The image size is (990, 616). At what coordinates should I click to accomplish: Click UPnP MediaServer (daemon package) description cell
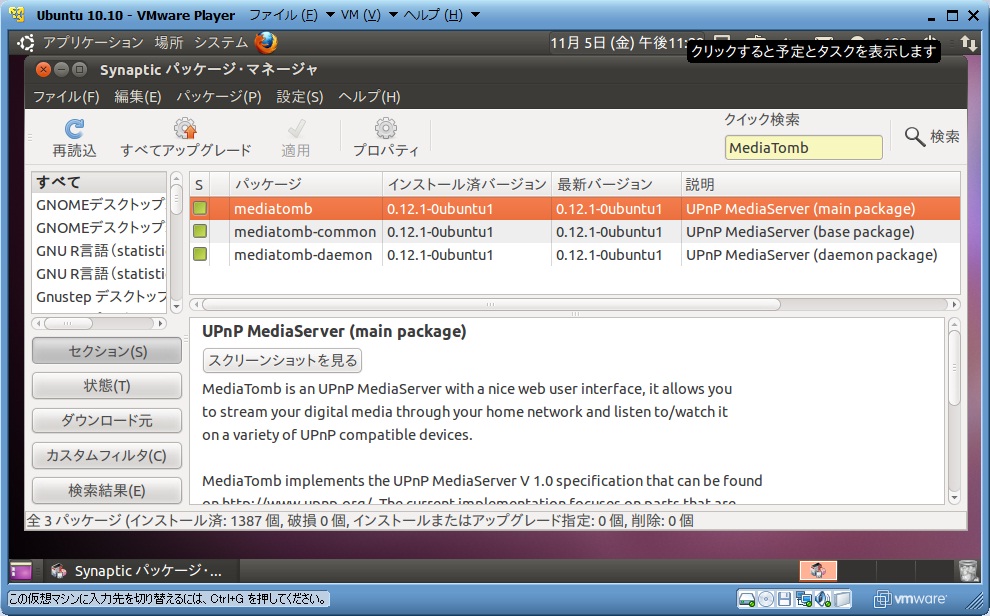(x=811, y=254)
